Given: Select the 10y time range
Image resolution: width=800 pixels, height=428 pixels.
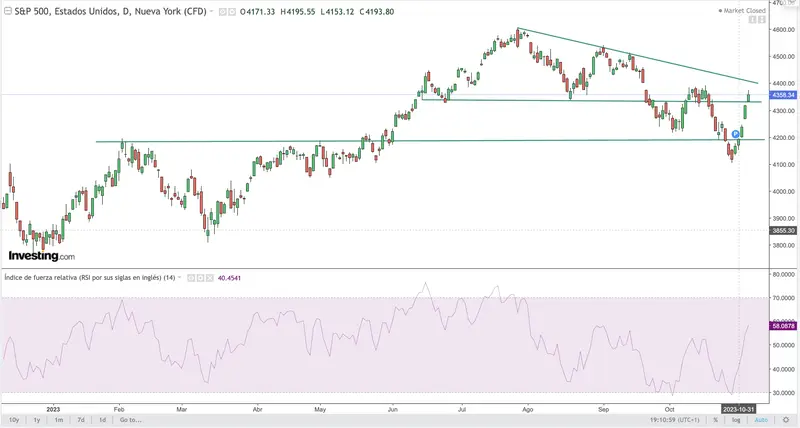Looking at the screenshot, I should (x=14, y=420).
